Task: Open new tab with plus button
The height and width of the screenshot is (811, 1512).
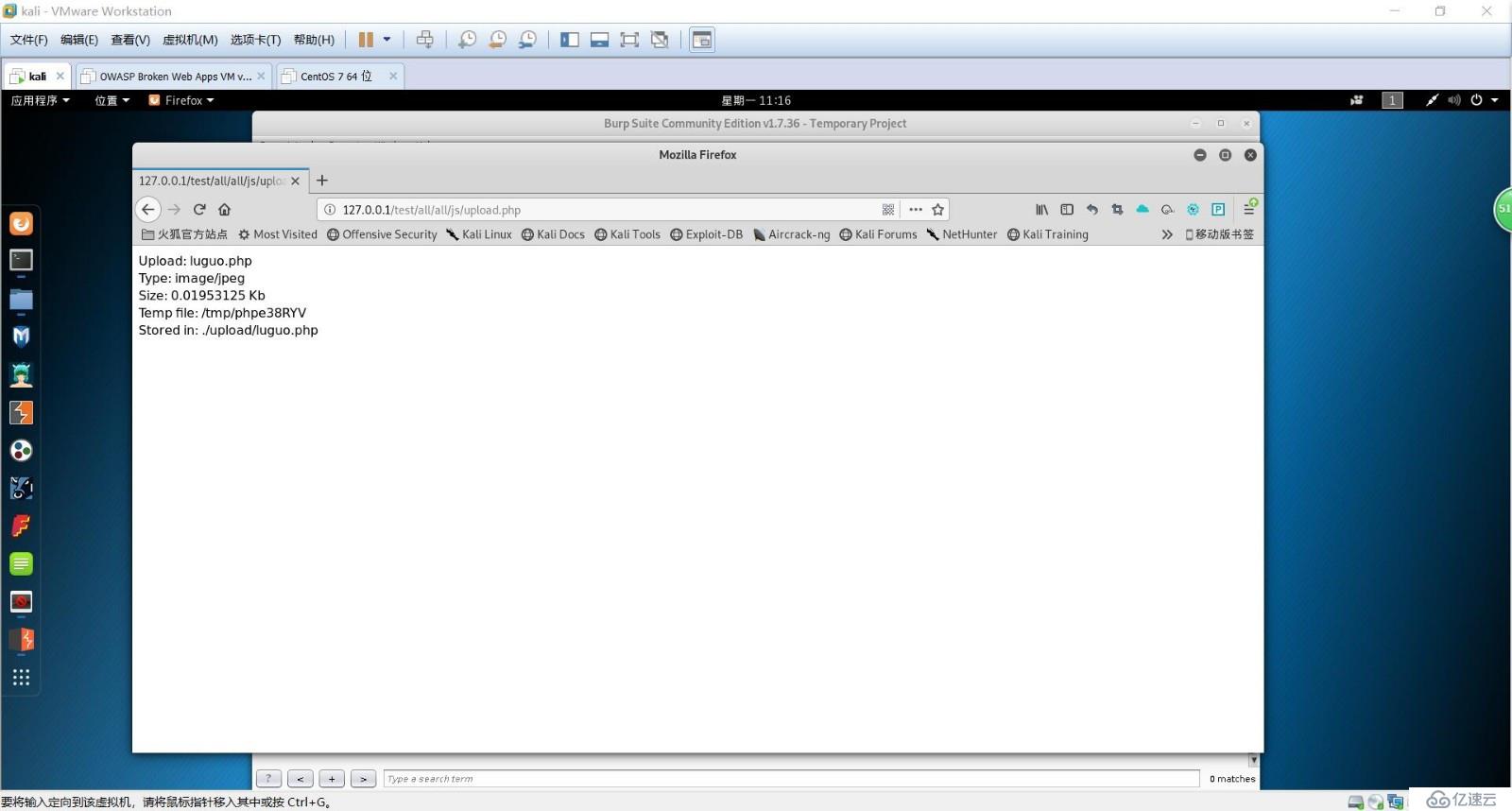Action: point(322,181)
